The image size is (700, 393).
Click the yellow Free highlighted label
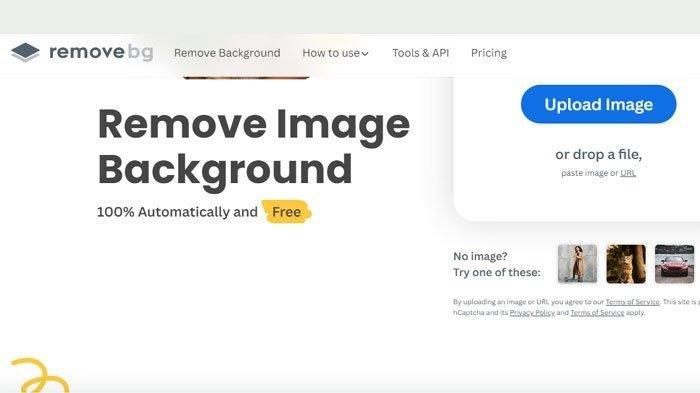click(287, 212)
